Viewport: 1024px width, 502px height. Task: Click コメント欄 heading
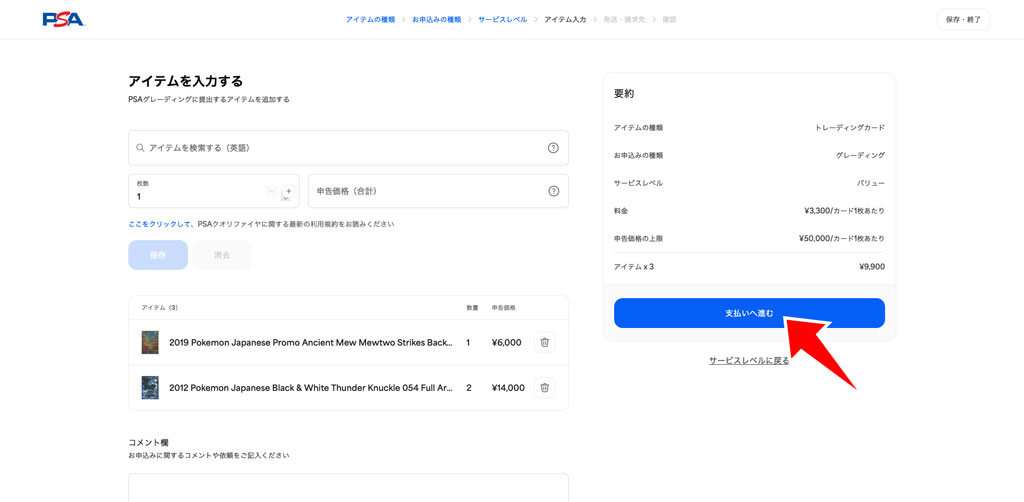coord(148,443)
